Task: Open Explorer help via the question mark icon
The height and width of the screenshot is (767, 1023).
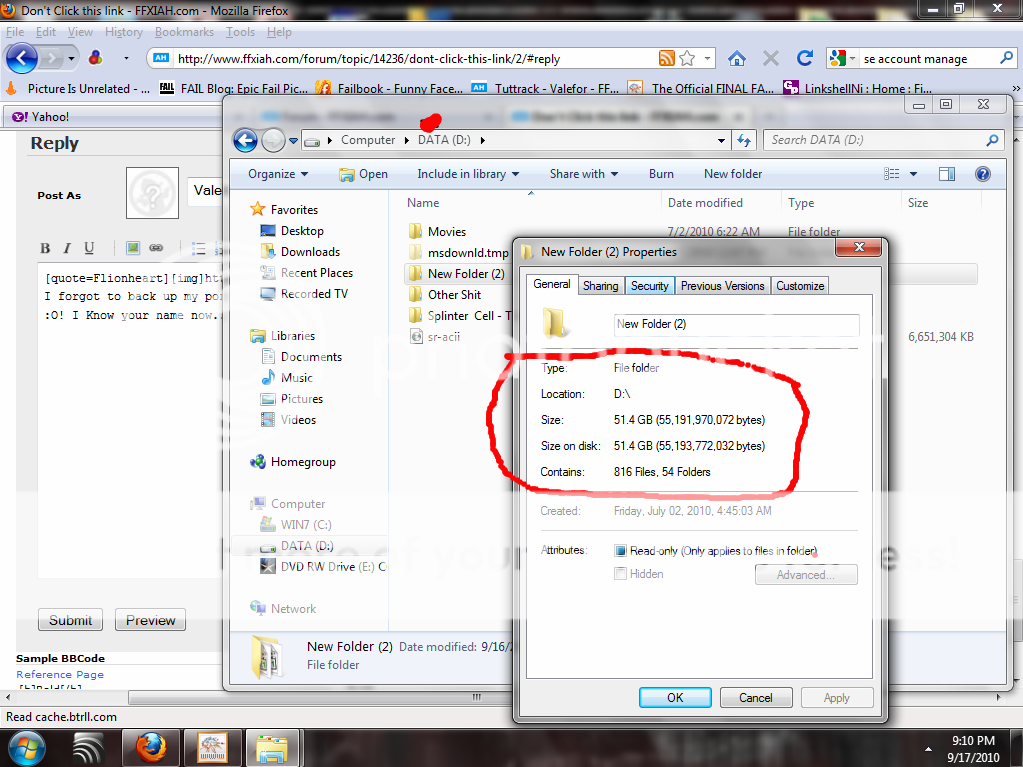Action: (982, 174)
